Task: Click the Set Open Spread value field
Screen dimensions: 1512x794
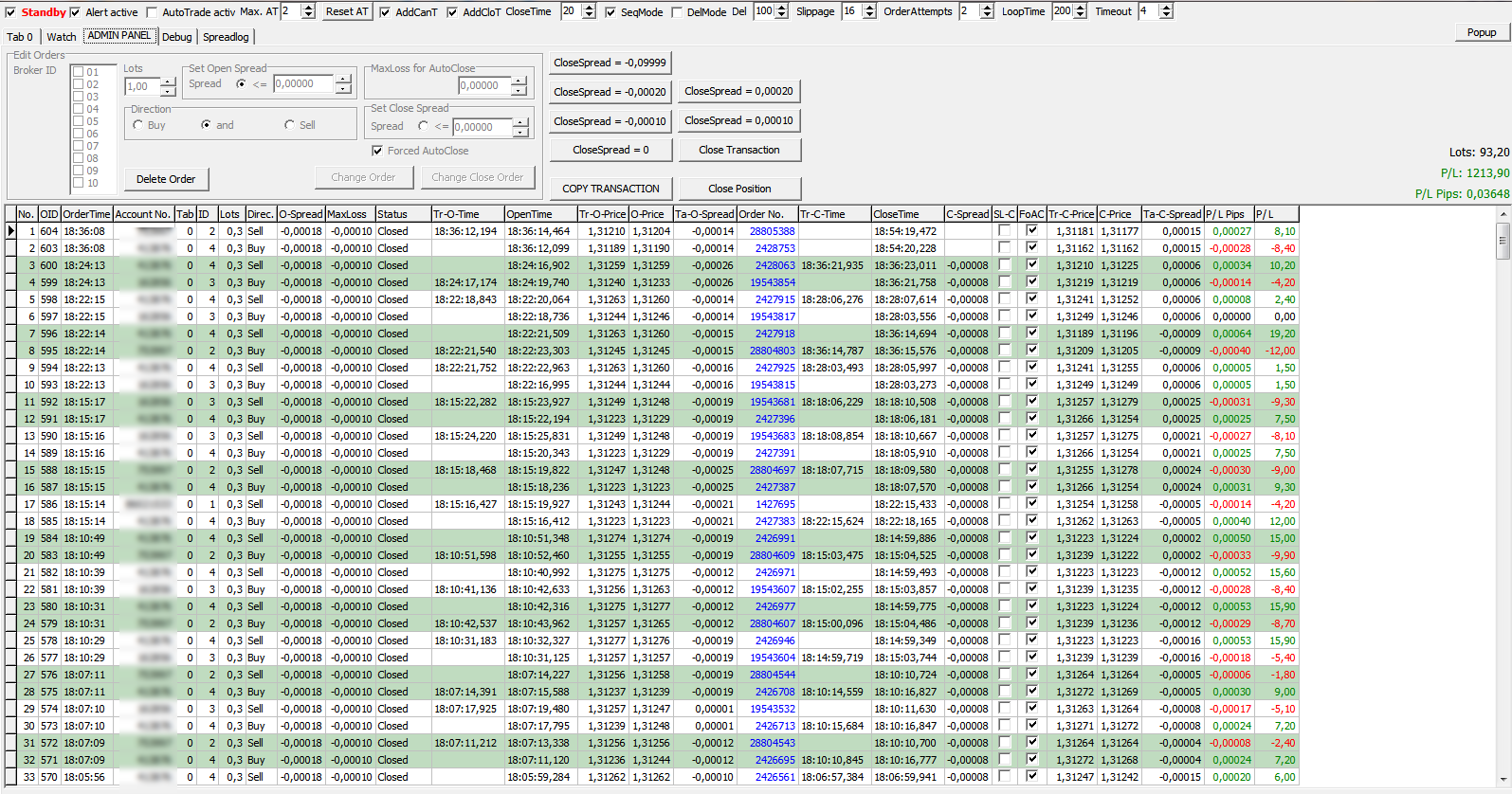Action: (304, 84)
